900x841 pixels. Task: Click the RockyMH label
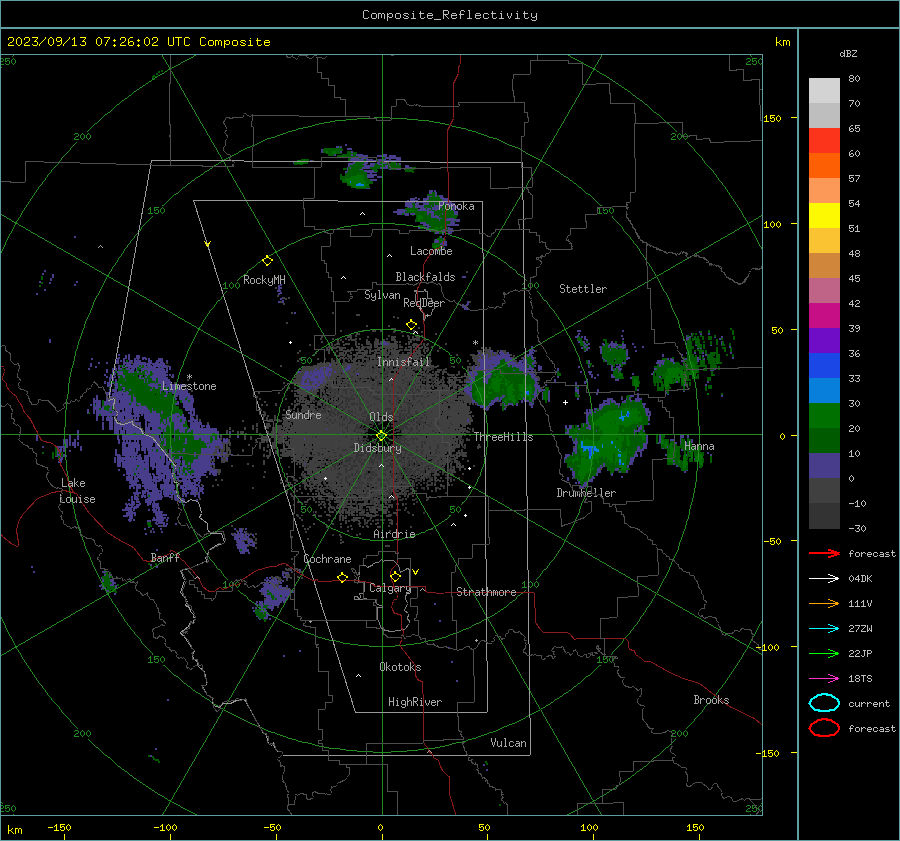click(264, 280)
